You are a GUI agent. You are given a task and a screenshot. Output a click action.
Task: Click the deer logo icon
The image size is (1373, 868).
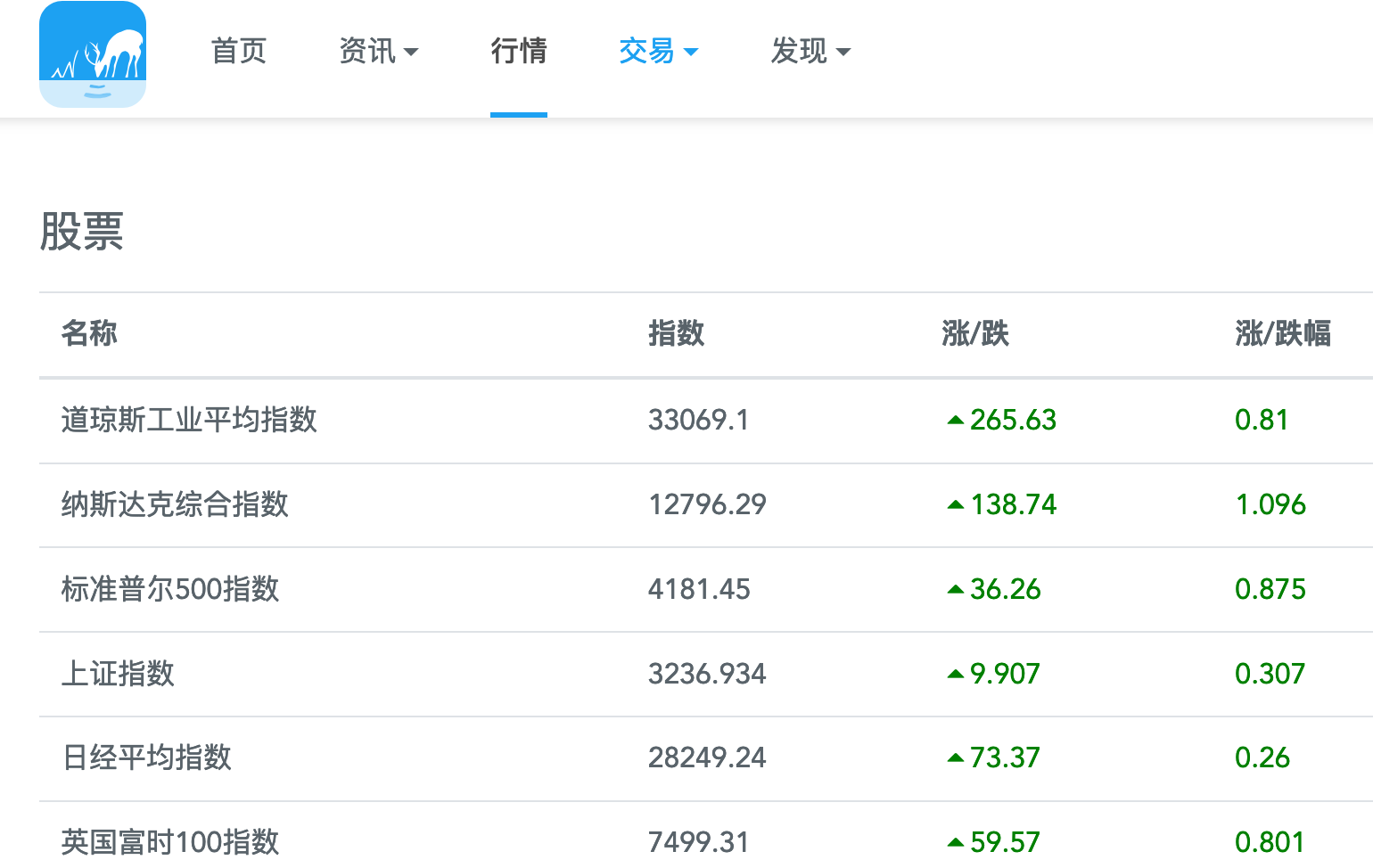(x=93, y=54)
